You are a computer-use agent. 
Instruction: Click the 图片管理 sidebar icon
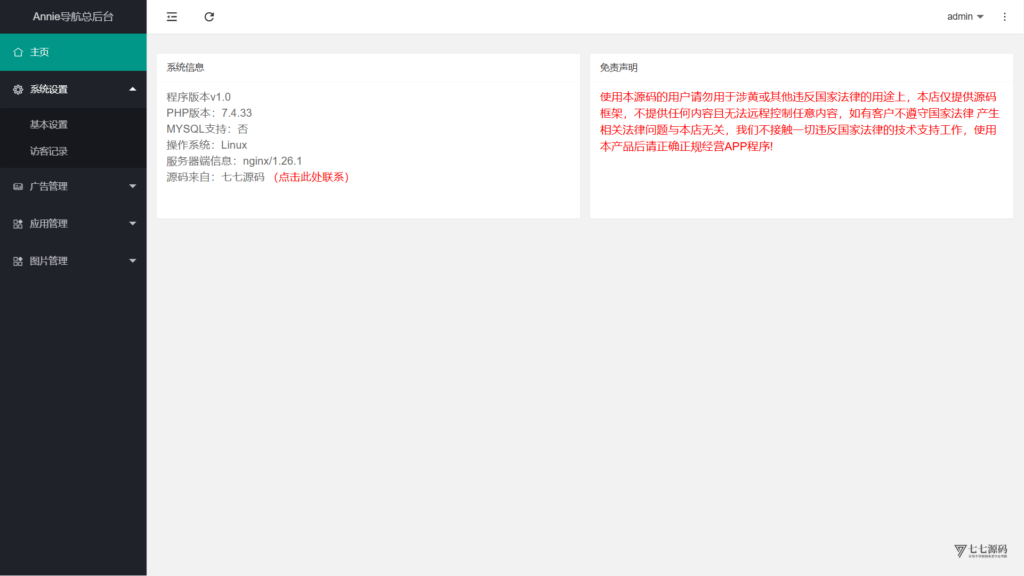click(x=18, y=261)
